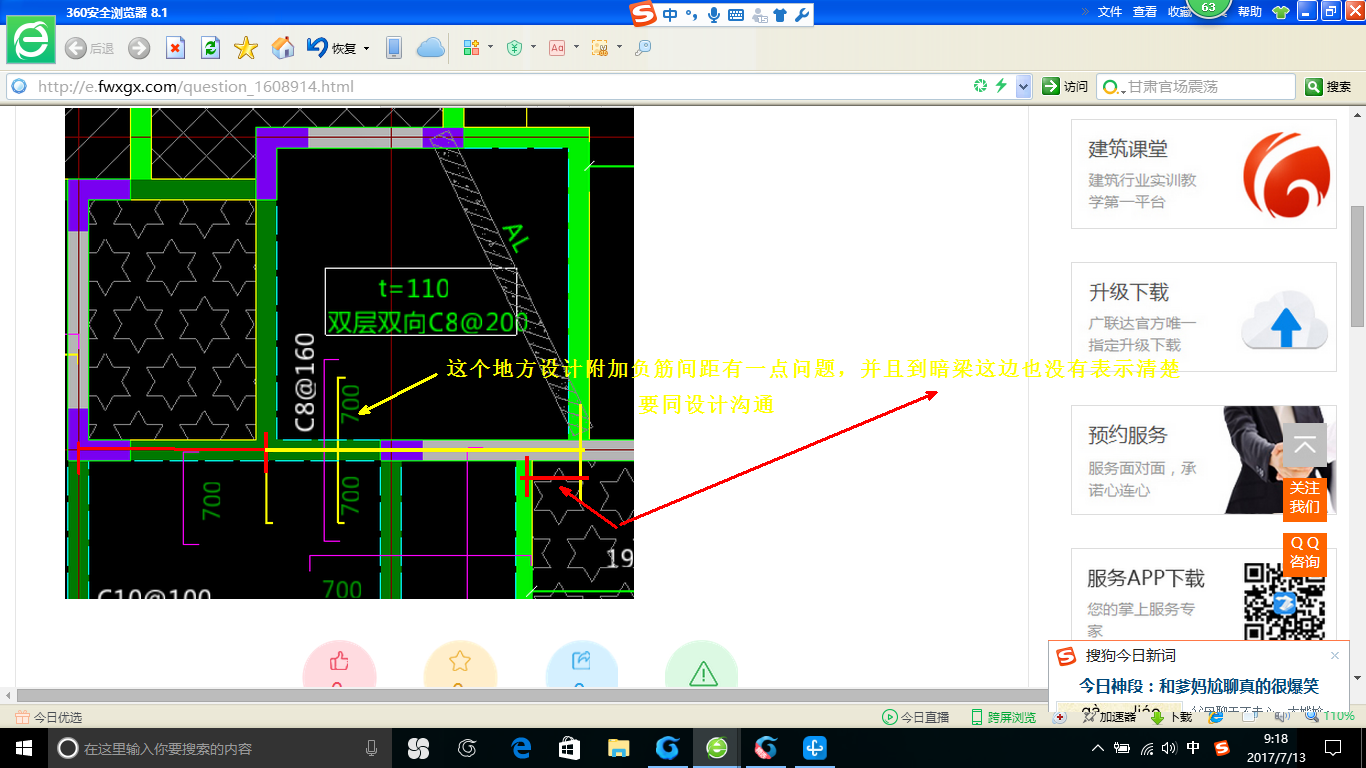
Task: Open the extensions grid icon
Action: coord(472,48)
